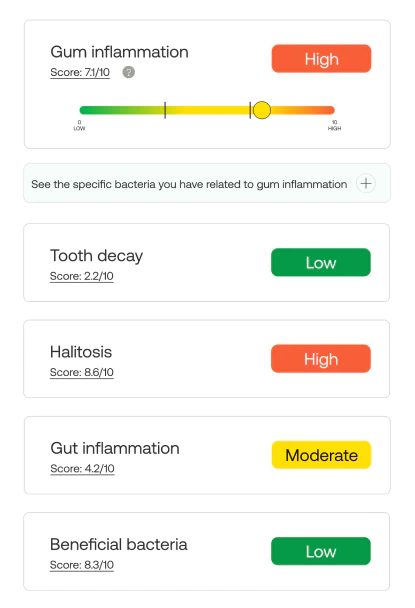Expand the Tooth decay card title
The width and height of the screenshot is (415, 608).
(97, 256)
